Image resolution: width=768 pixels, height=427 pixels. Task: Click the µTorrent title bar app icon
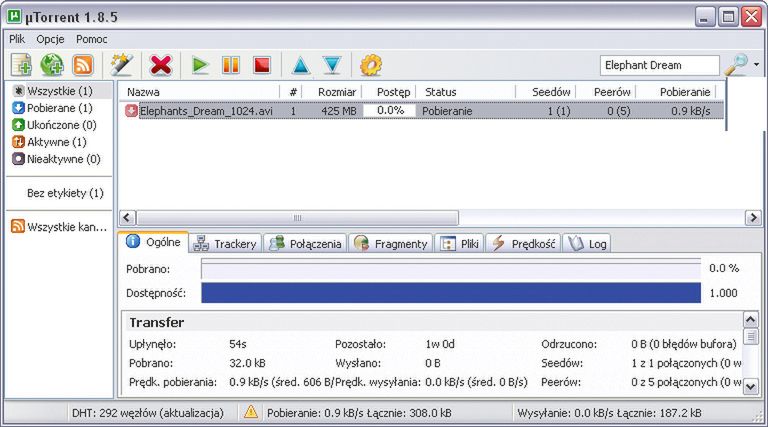[x=14, y=17]
